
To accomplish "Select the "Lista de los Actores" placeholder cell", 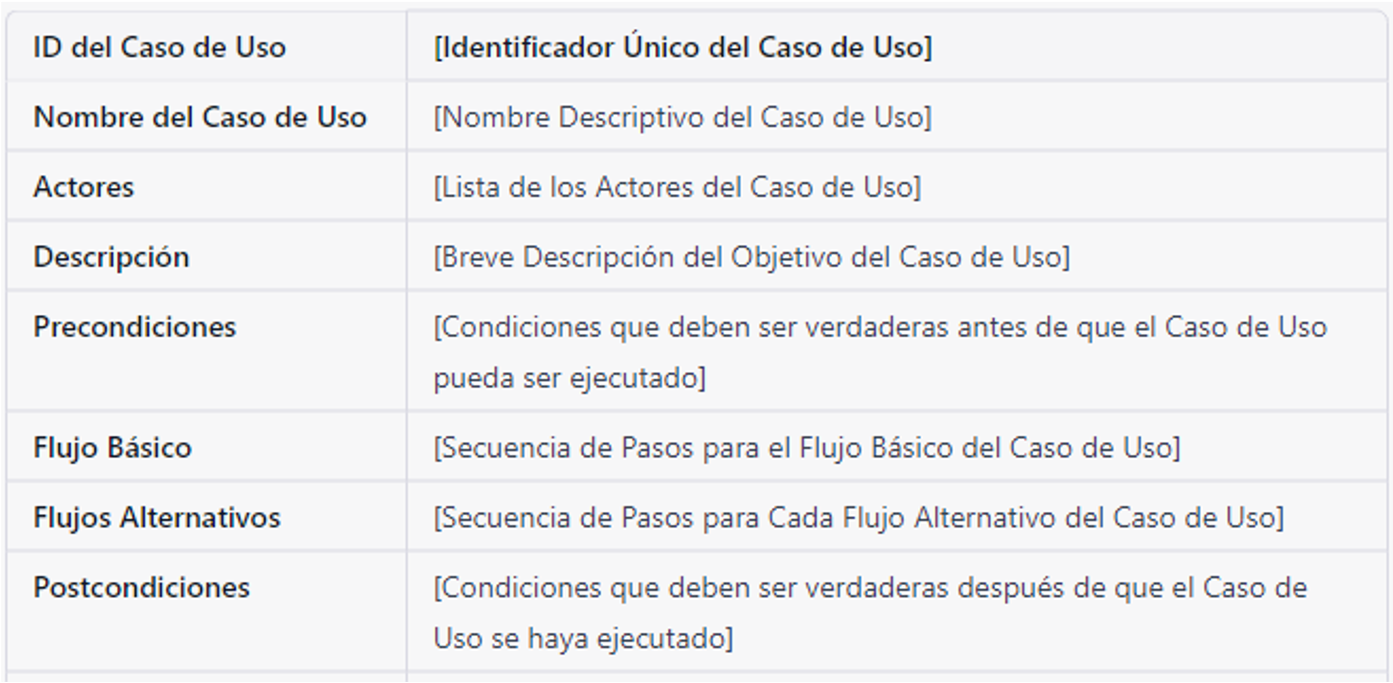I will [x=677, y=187].
